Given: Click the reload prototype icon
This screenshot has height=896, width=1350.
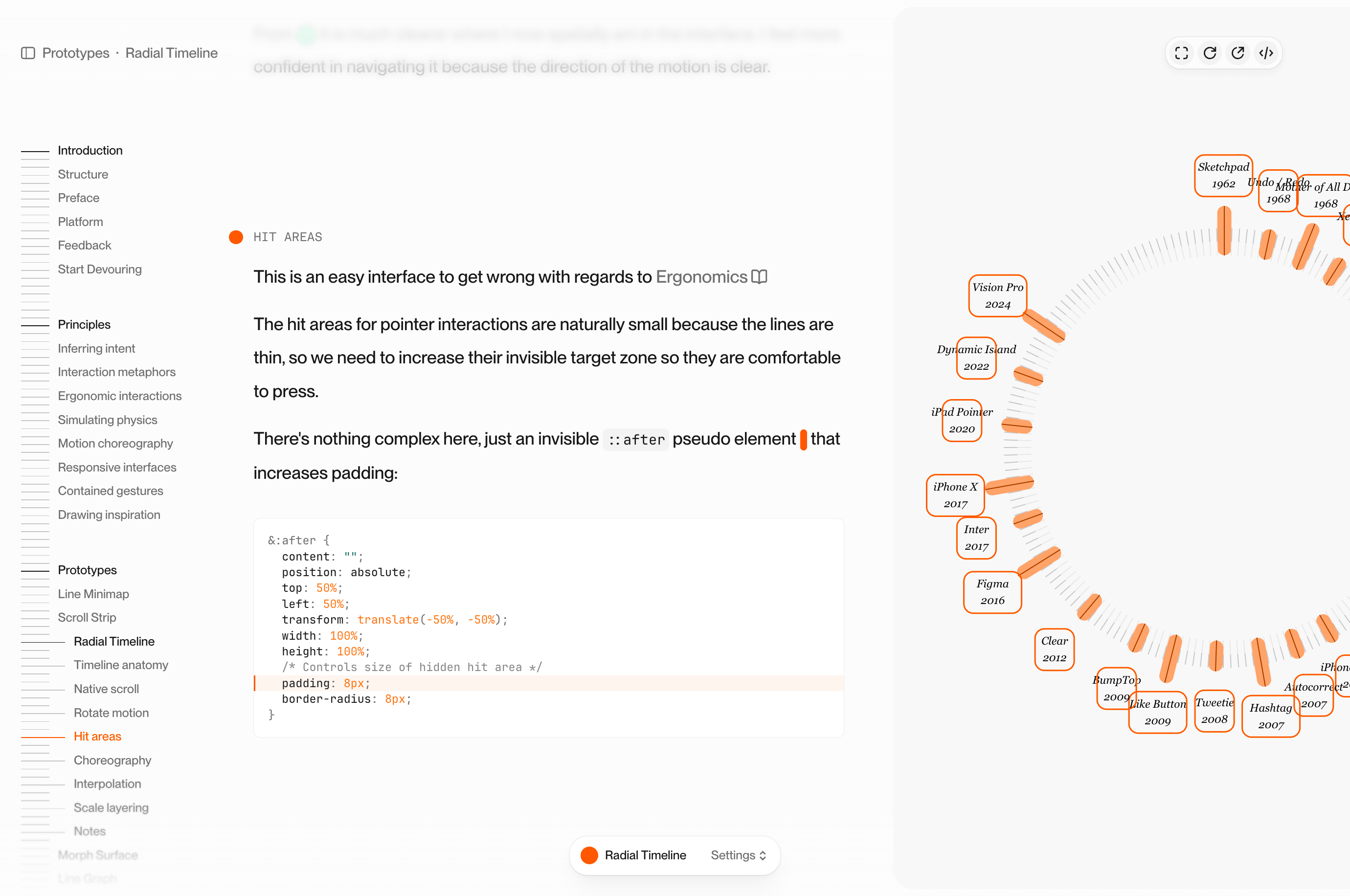Looking at the screenshot, I should coord(1210,53).
